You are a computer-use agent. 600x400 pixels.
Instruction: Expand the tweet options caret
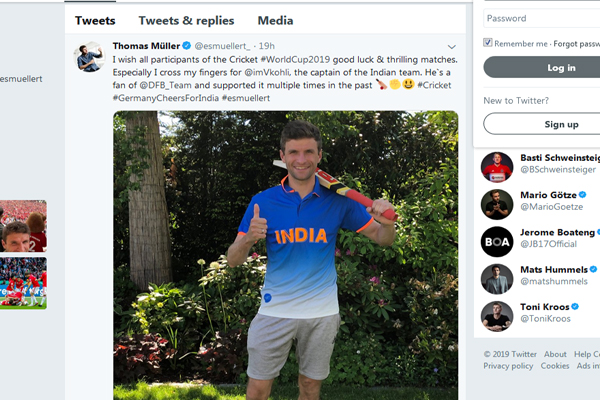452,46
